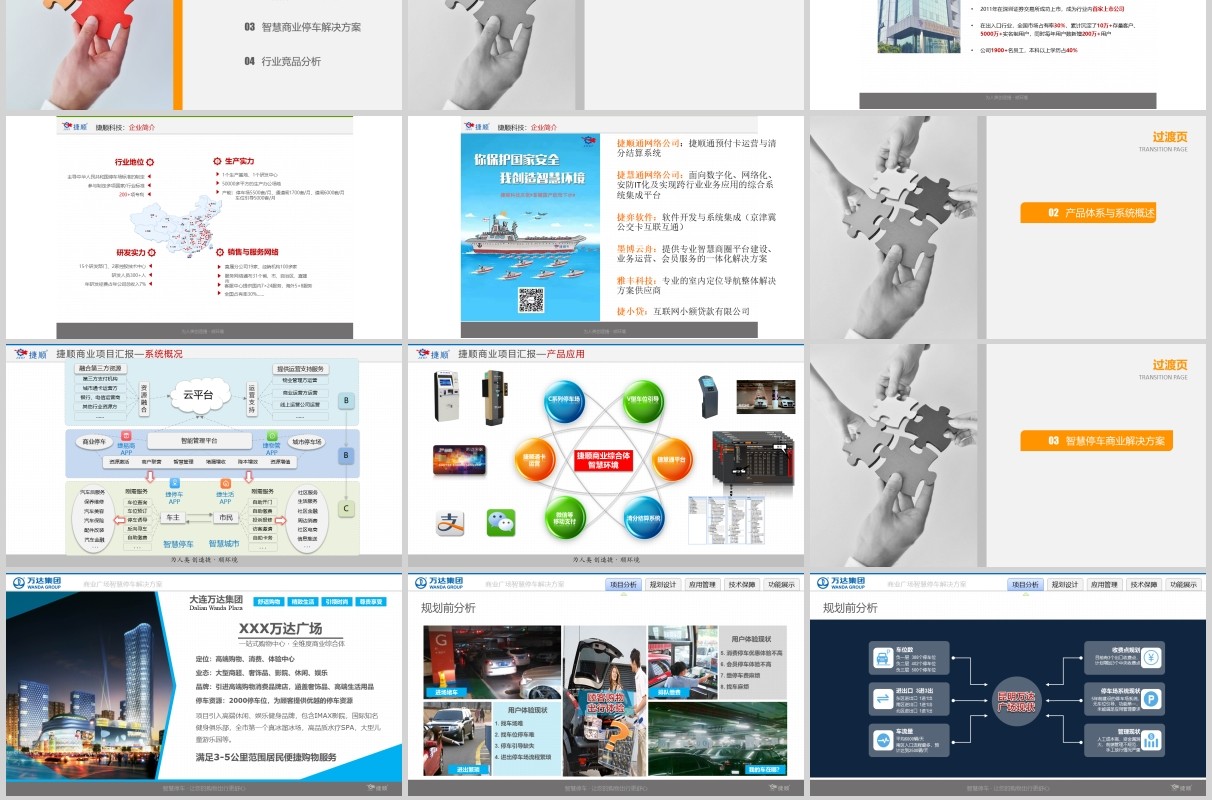Click the gear icon beside 研发实力
Screen dimensions: 1212x800
(x=150, y=252)
